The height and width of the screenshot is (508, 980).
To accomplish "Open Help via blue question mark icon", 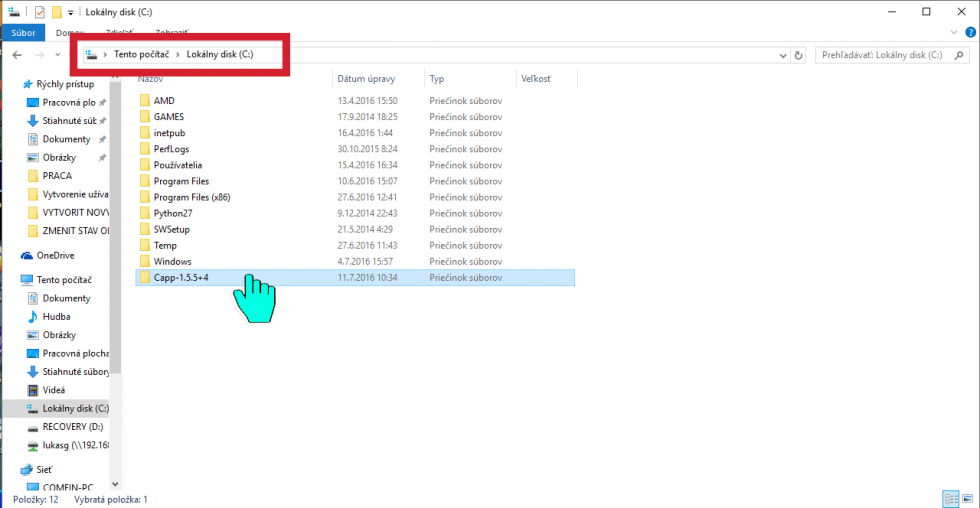I will point(970,32).
